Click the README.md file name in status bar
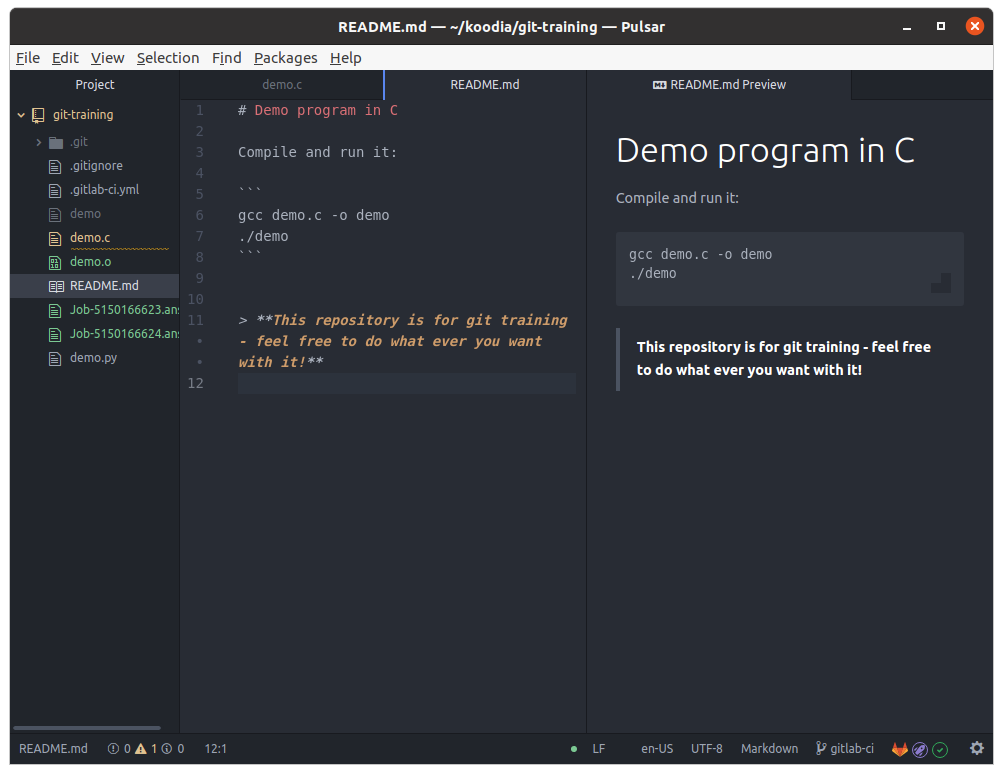This screenshot has width=1003, height=774. [53, 748]
